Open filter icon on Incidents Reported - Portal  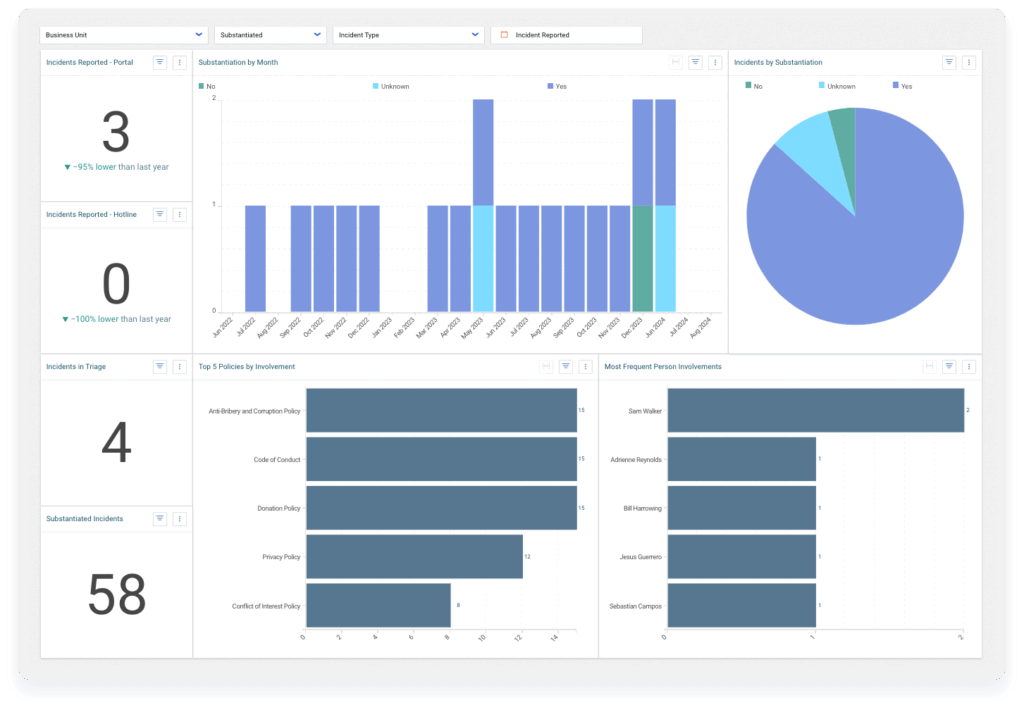click(160, 62)
